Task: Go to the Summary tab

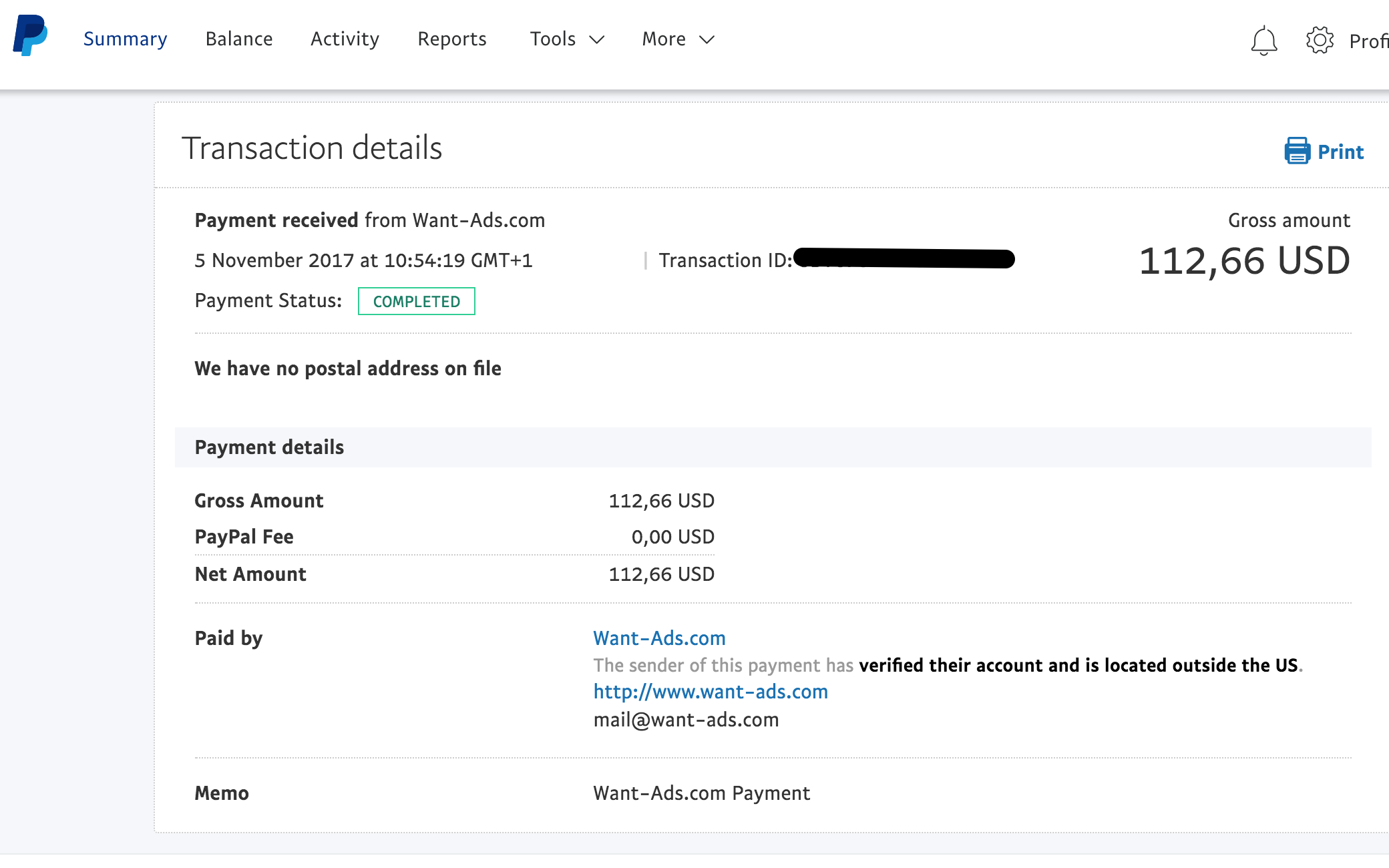Action: coord(125,39)
